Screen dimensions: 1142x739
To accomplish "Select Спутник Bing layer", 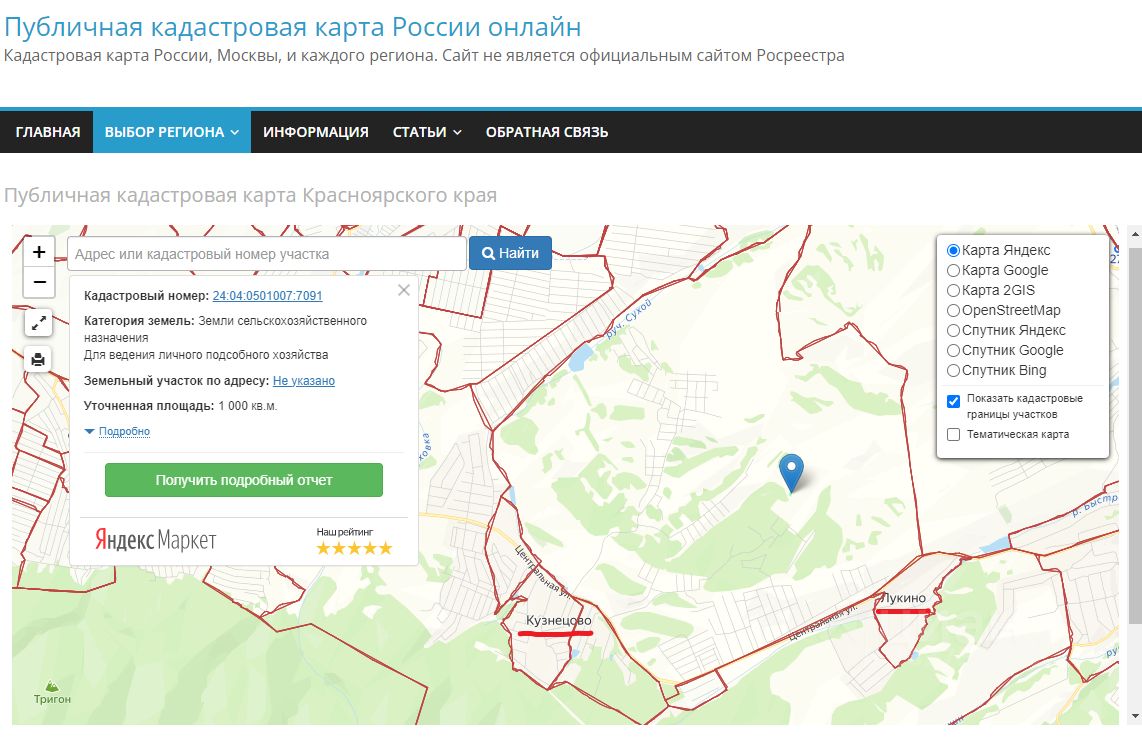I will tap(953, 371).
